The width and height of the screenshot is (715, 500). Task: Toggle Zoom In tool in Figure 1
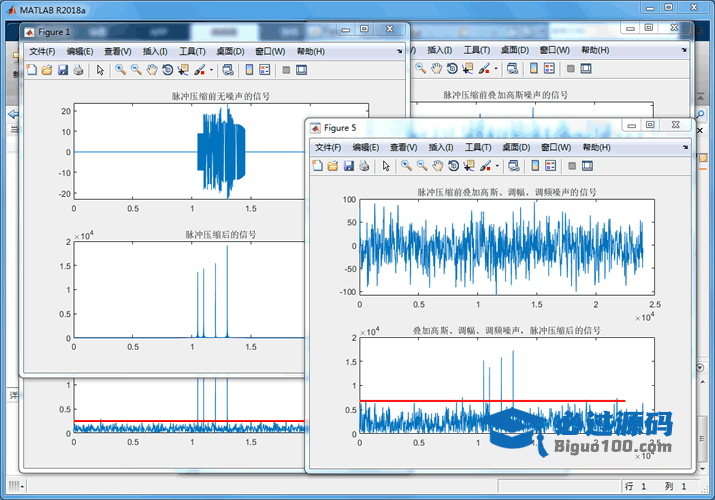120,70
